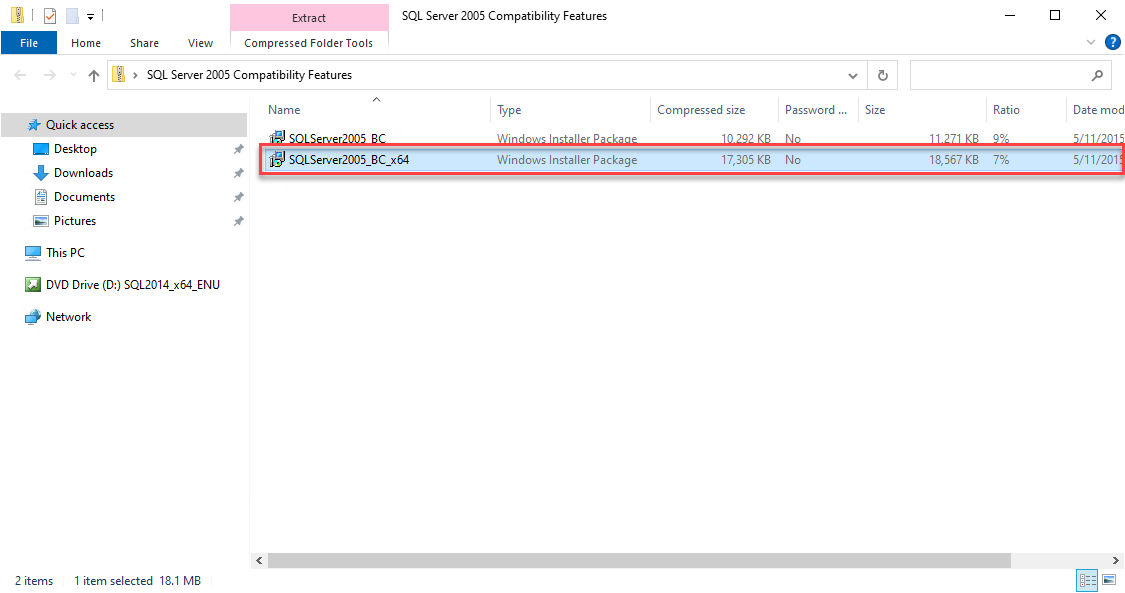Go back with the Back arrow
This screenshot has width=1125, height=593.
coord(20,75)
